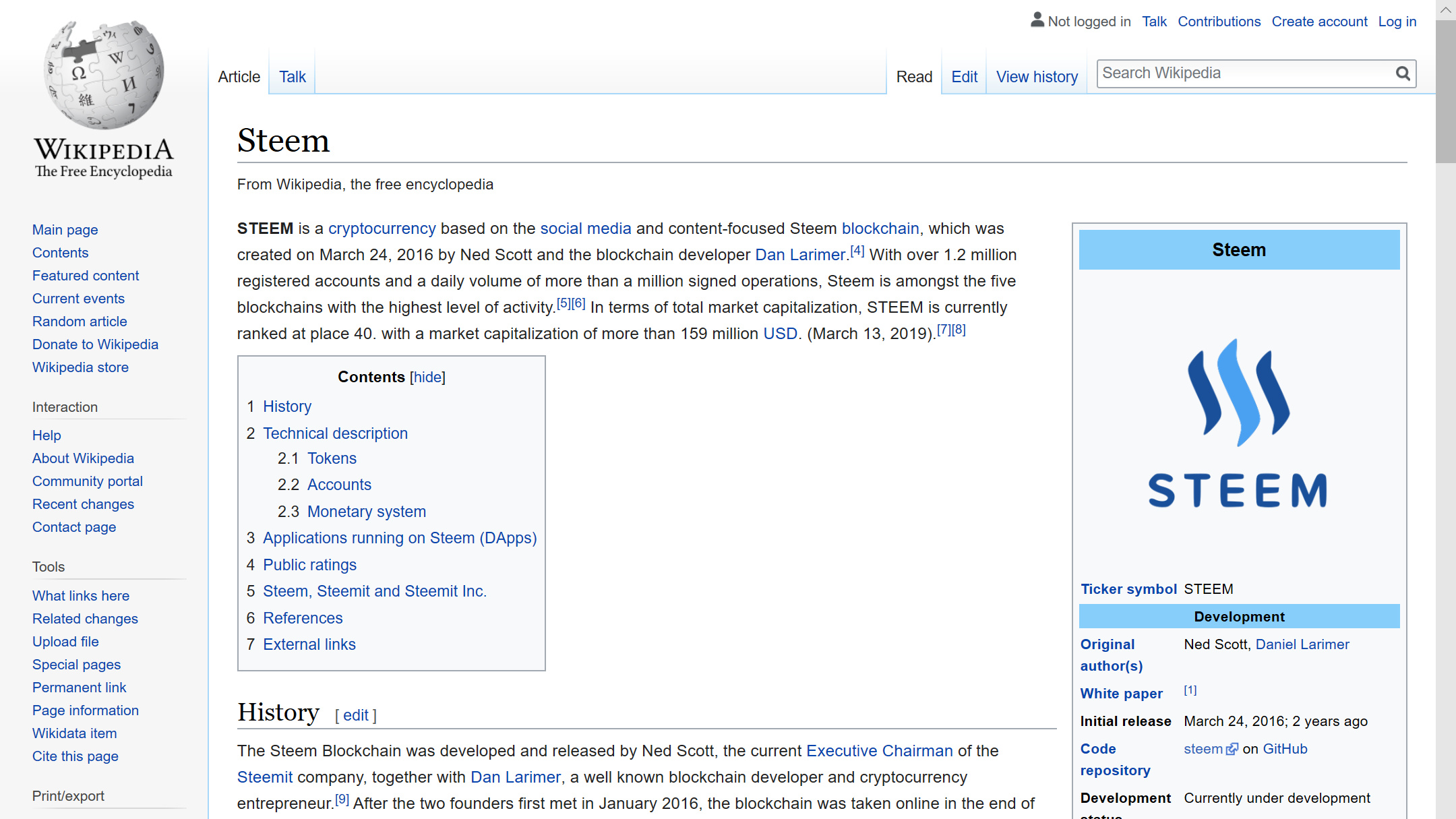Hide the Contents table
The height and width of the screenshot is (819, 1456).
[427, 377]
